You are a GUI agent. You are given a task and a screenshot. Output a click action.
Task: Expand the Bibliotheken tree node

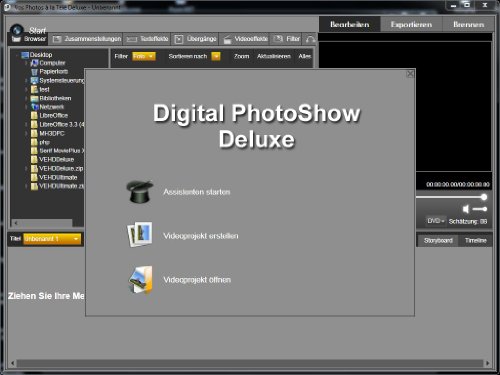coord(26,98)
